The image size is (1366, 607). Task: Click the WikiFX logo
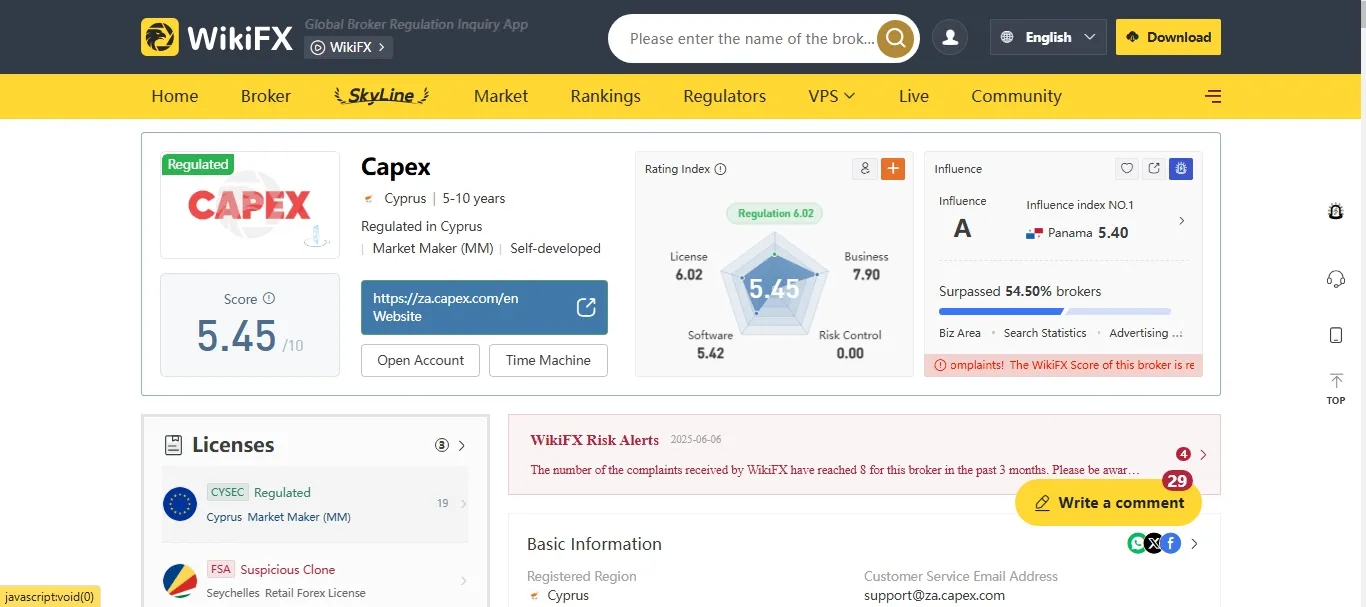click(x=217, y=37)
